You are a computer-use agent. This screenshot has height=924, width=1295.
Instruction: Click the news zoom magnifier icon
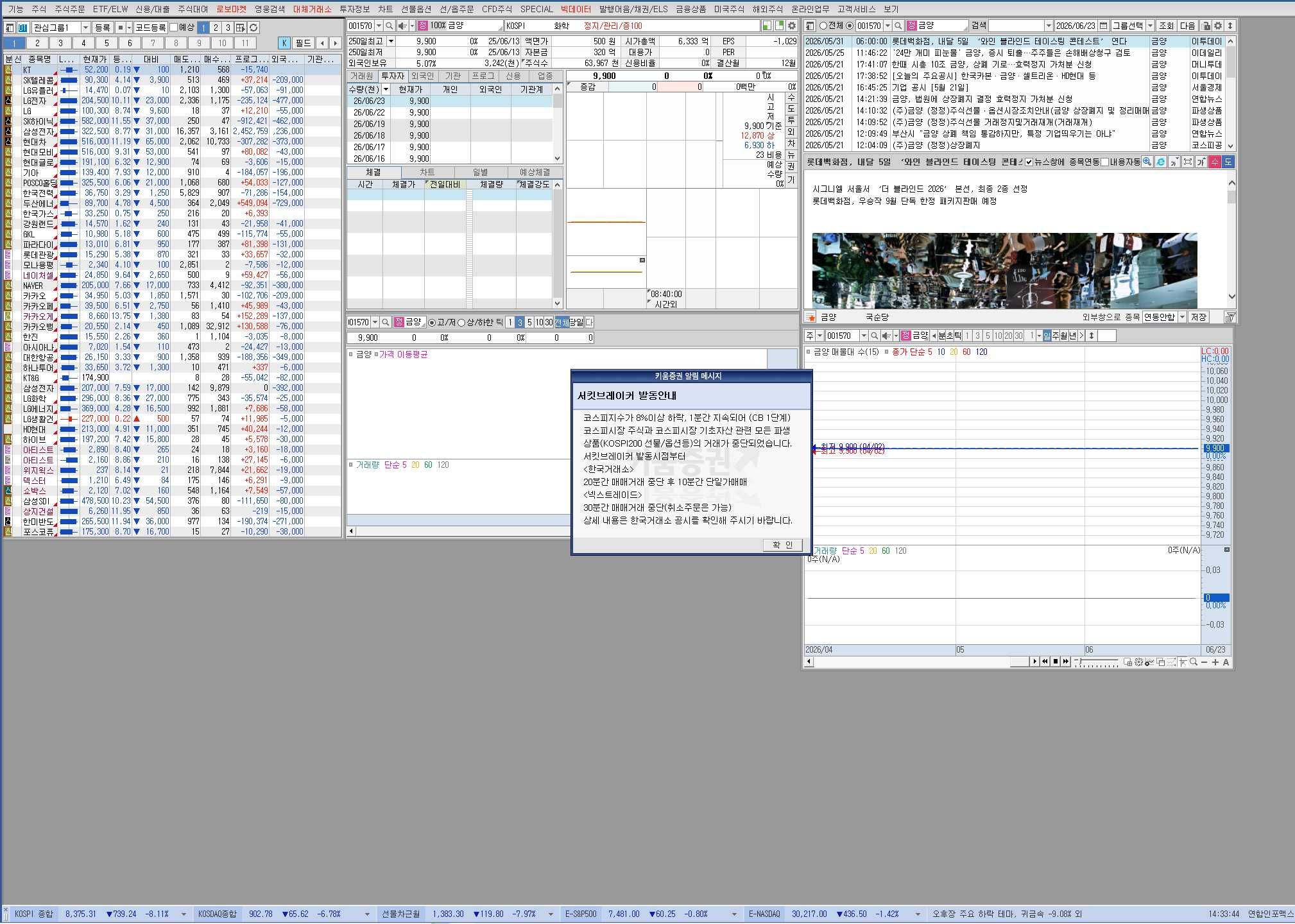click(x=1147, y=162)
